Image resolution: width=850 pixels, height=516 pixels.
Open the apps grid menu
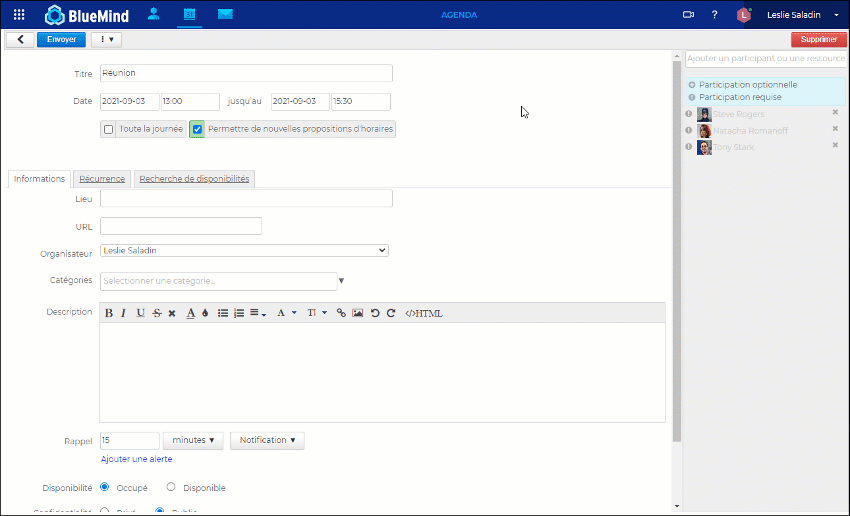(19, 15)
